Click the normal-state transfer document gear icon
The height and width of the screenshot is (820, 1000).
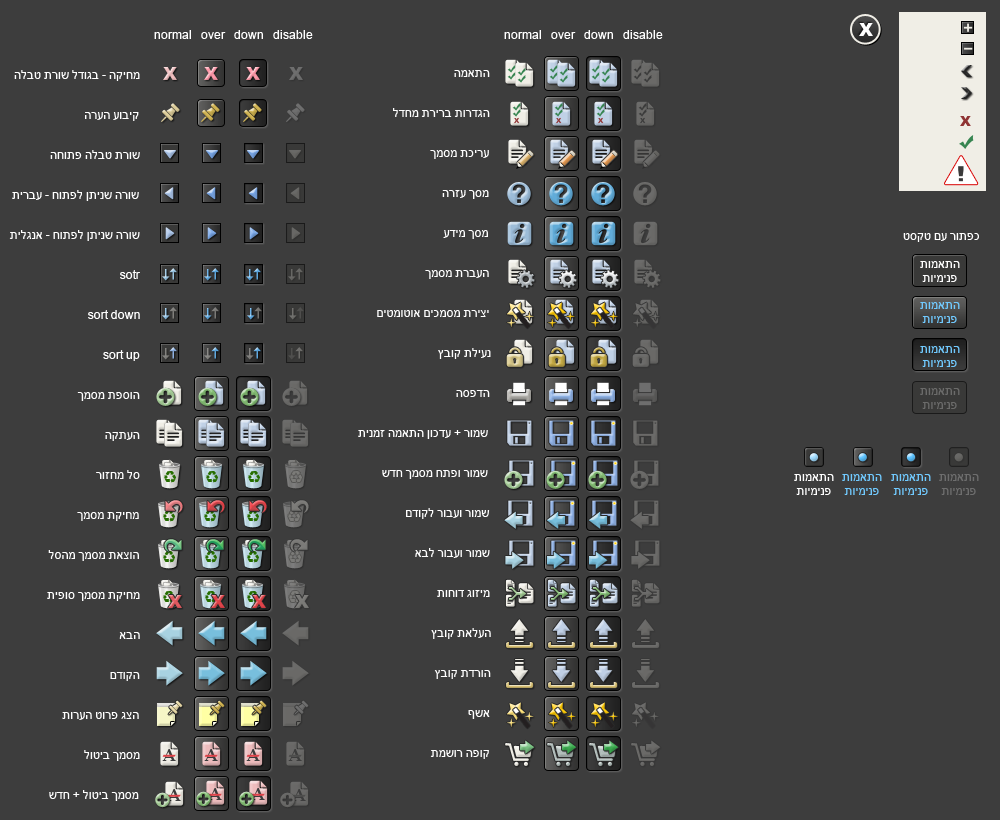pos(520,274)
